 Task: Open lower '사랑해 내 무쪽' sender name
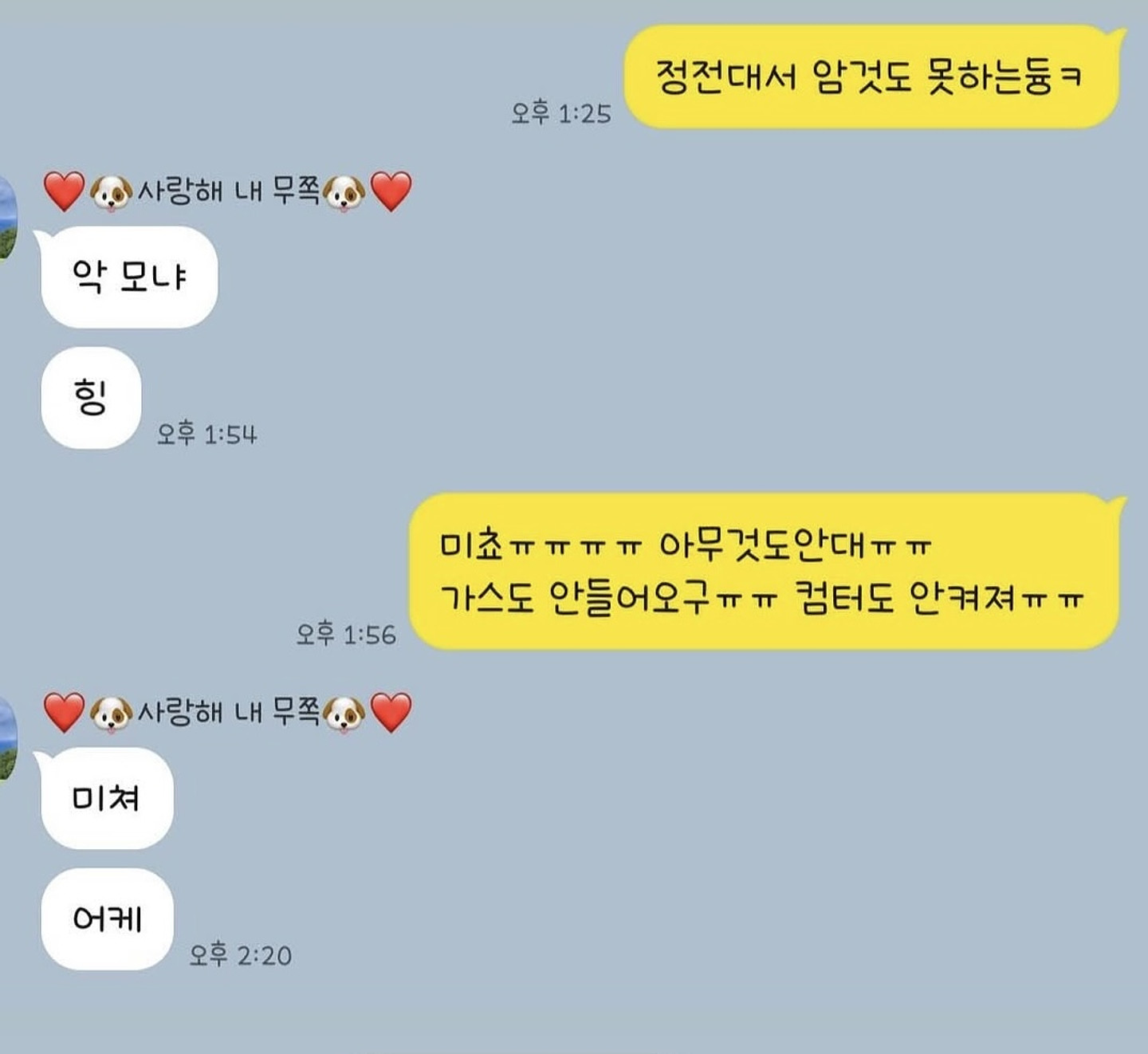(229, 711)
